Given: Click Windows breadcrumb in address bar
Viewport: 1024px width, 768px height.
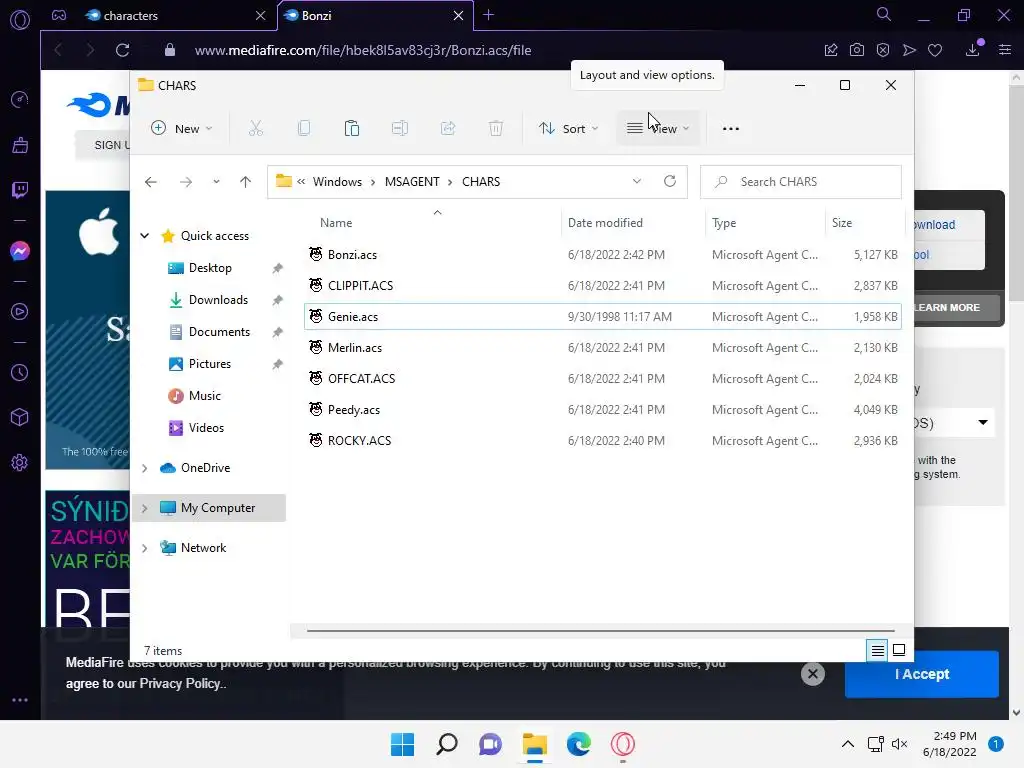Looking at the screenshot, I should [x=337, y=182].
